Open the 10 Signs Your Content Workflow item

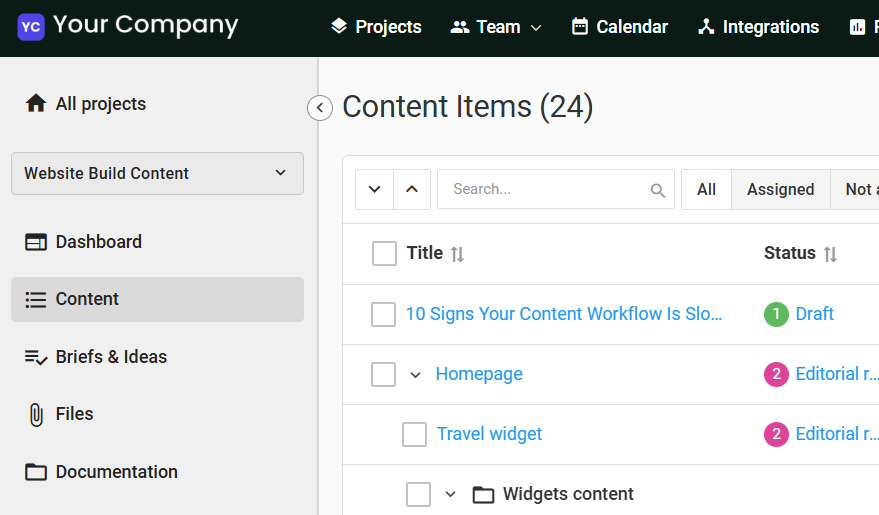[x=564, y=314]
